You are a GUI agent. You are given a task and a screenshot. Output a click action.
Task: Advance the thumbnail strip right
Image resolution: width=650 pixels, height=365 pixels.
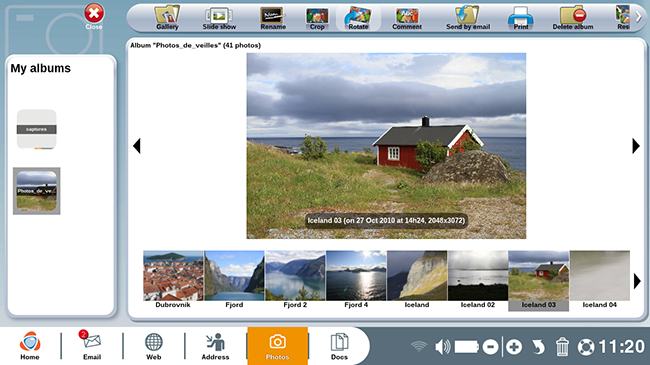637,281
